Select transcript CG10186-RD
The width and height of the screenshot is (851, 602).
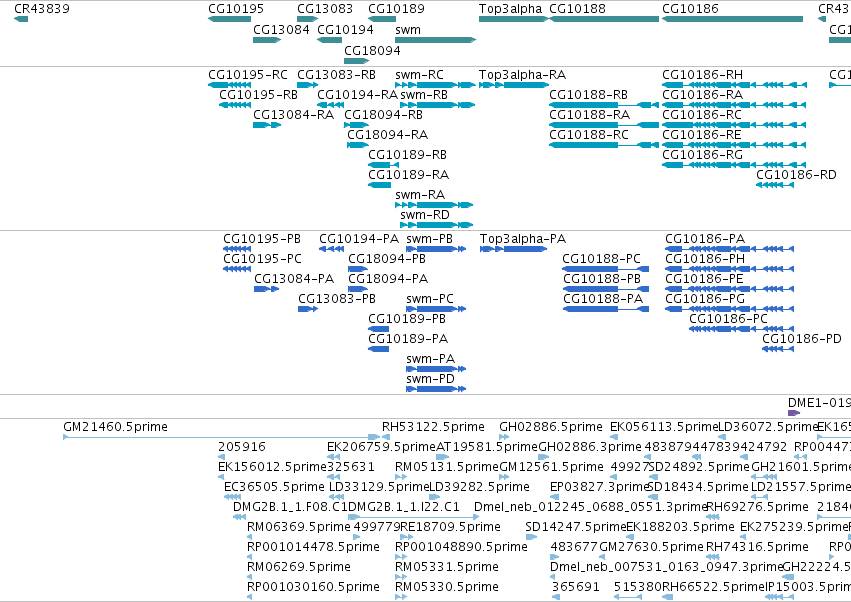click(775, 185)
